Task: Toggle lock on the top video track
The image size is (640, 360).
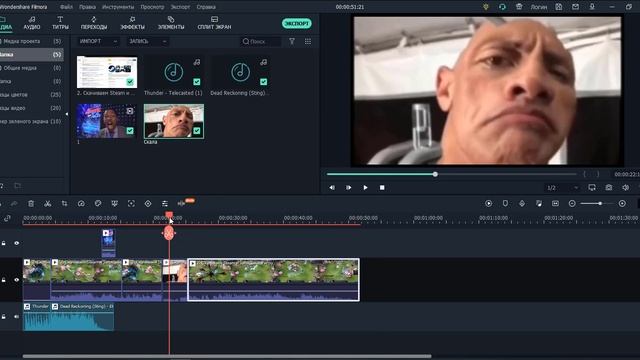Action: pos(4,243)
